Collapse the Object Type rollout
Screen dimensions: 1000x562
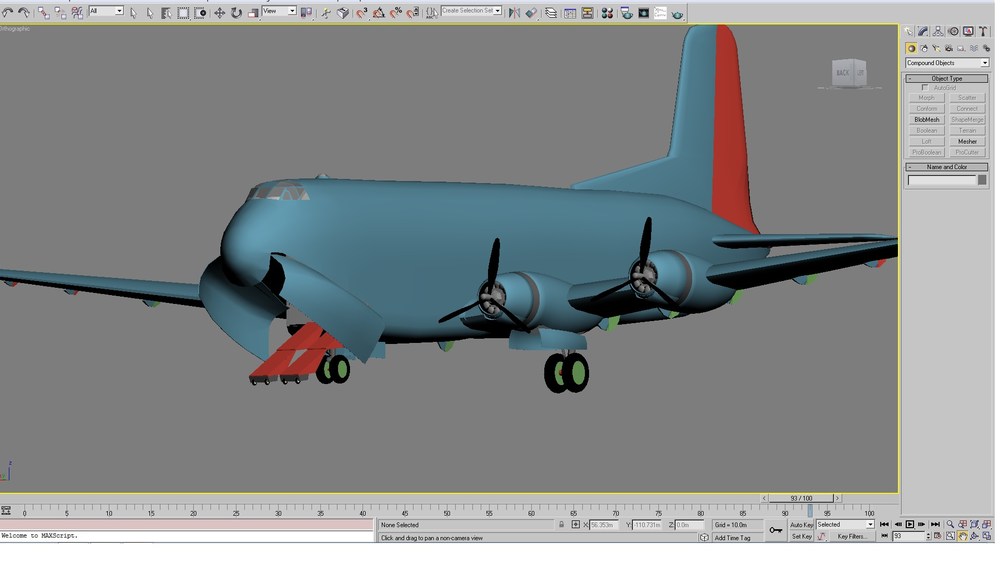click(946, 78)
